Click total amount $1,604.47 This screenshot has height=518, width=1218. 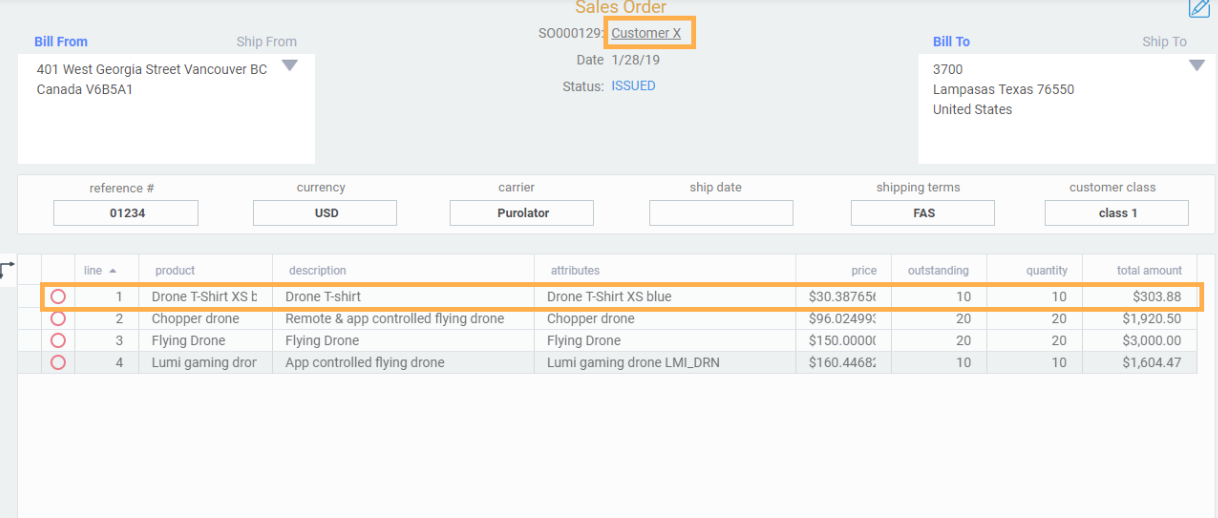(1151, 363)
